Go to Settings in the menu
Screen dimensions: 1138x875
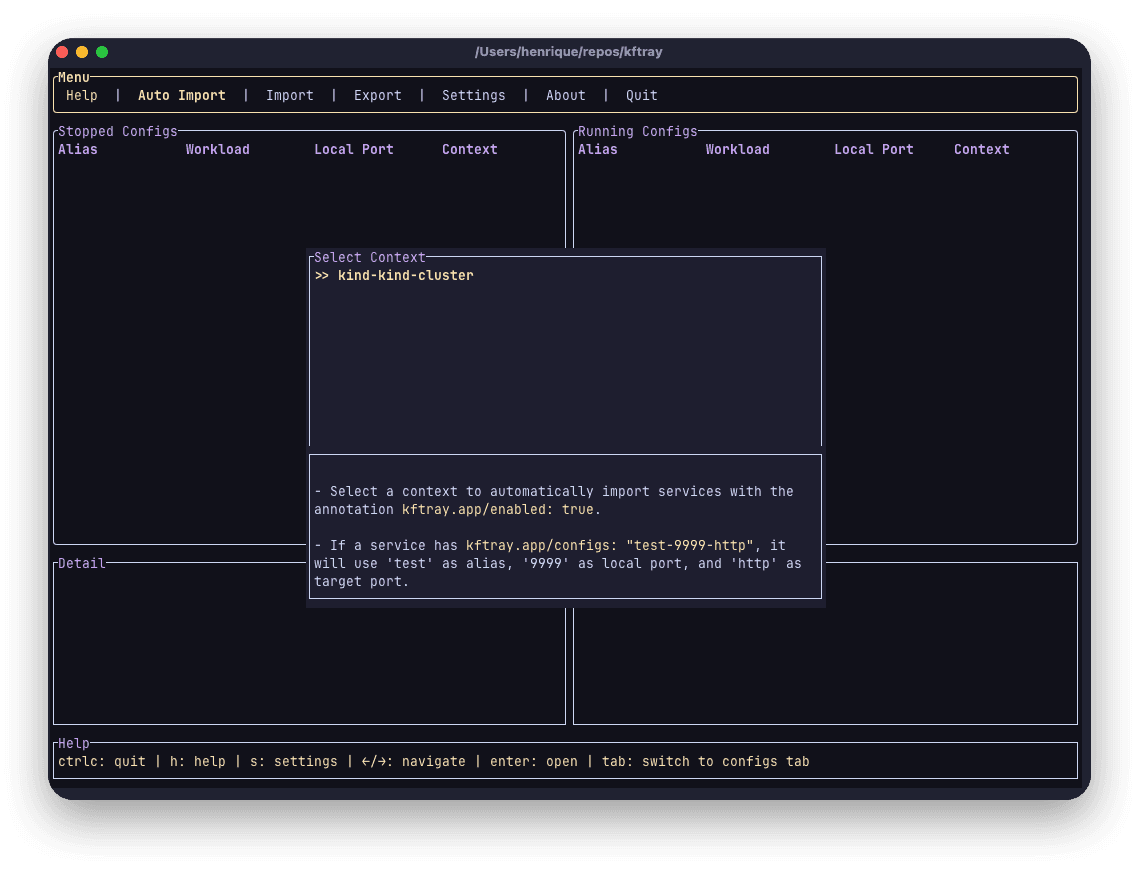tap(473, 95)
